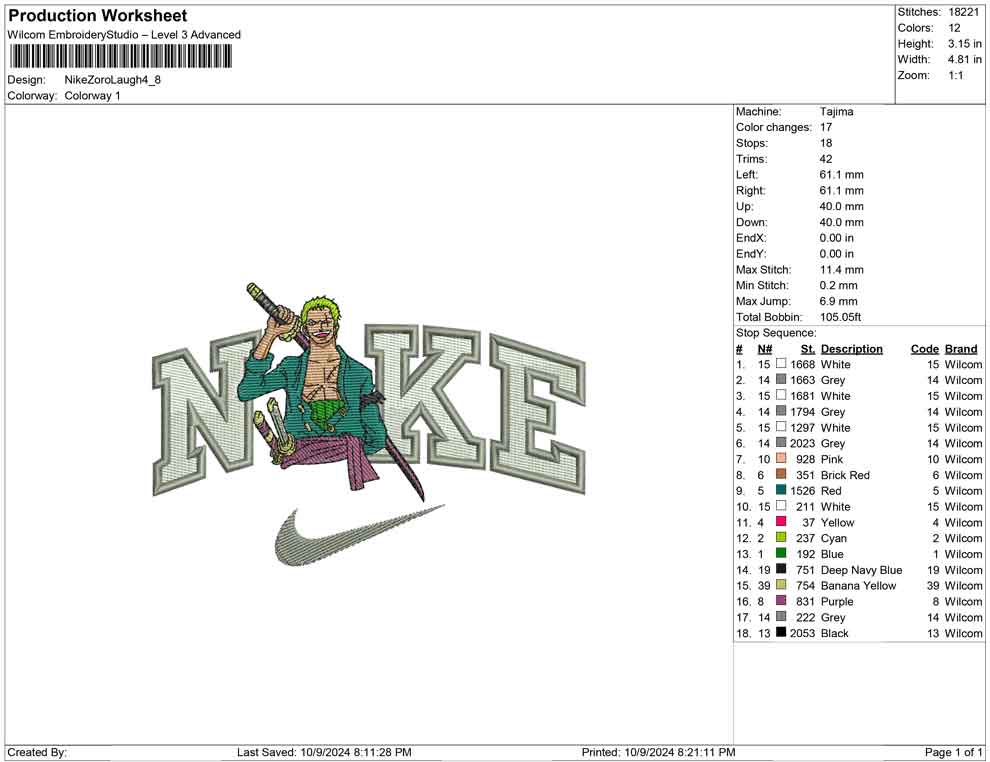
Task: Click the 'Stop Sequence:' label
Action: click(776, 333)
